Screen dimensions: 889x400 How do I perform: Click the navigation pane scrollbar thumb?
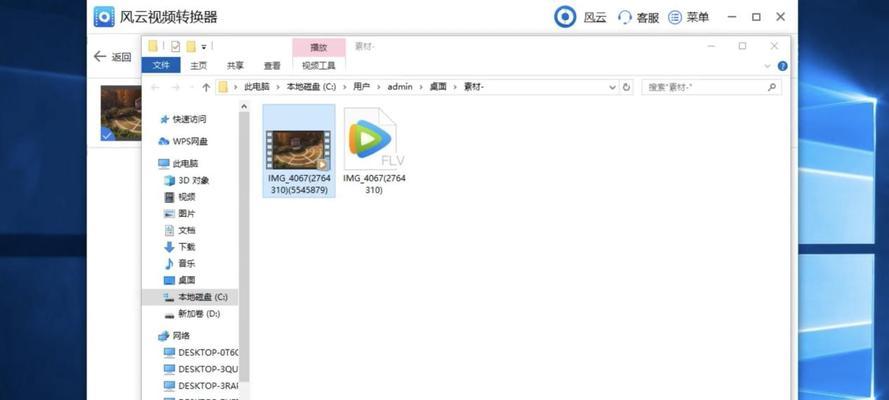click(x=244, y=246)
